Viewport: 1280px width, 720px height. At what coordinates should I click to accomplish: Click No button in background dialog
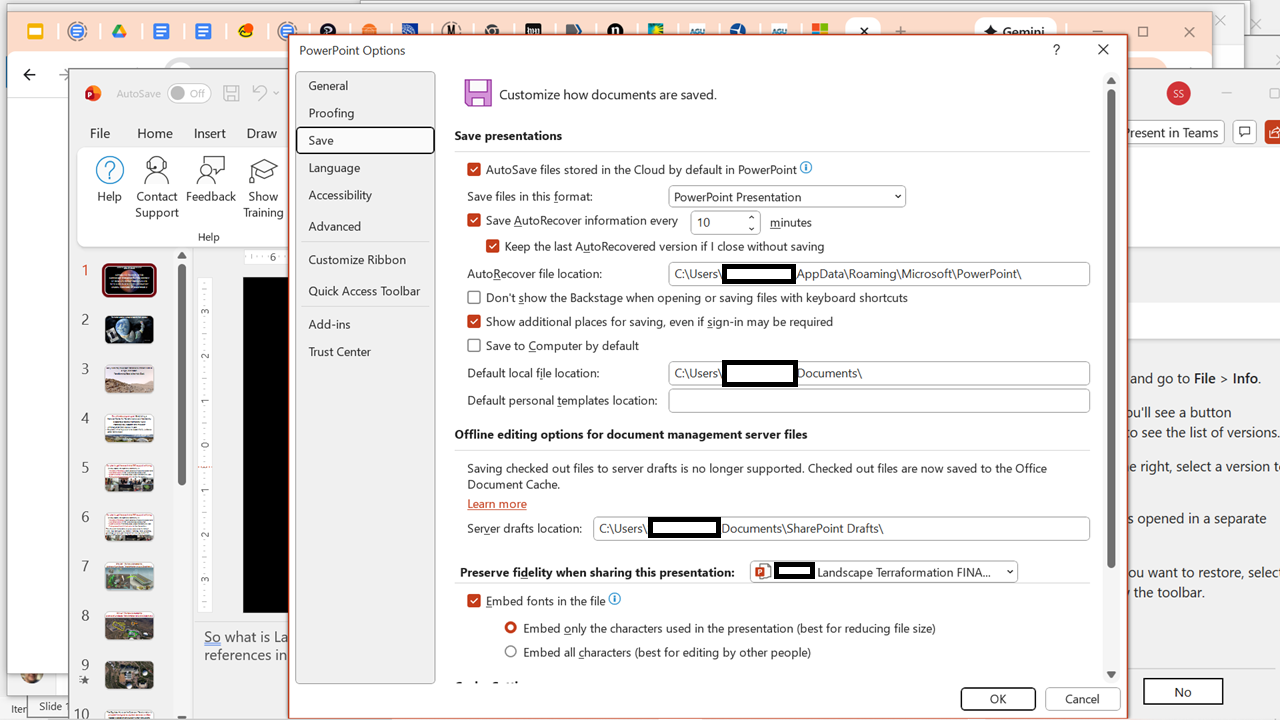[x=1183, y=692]
